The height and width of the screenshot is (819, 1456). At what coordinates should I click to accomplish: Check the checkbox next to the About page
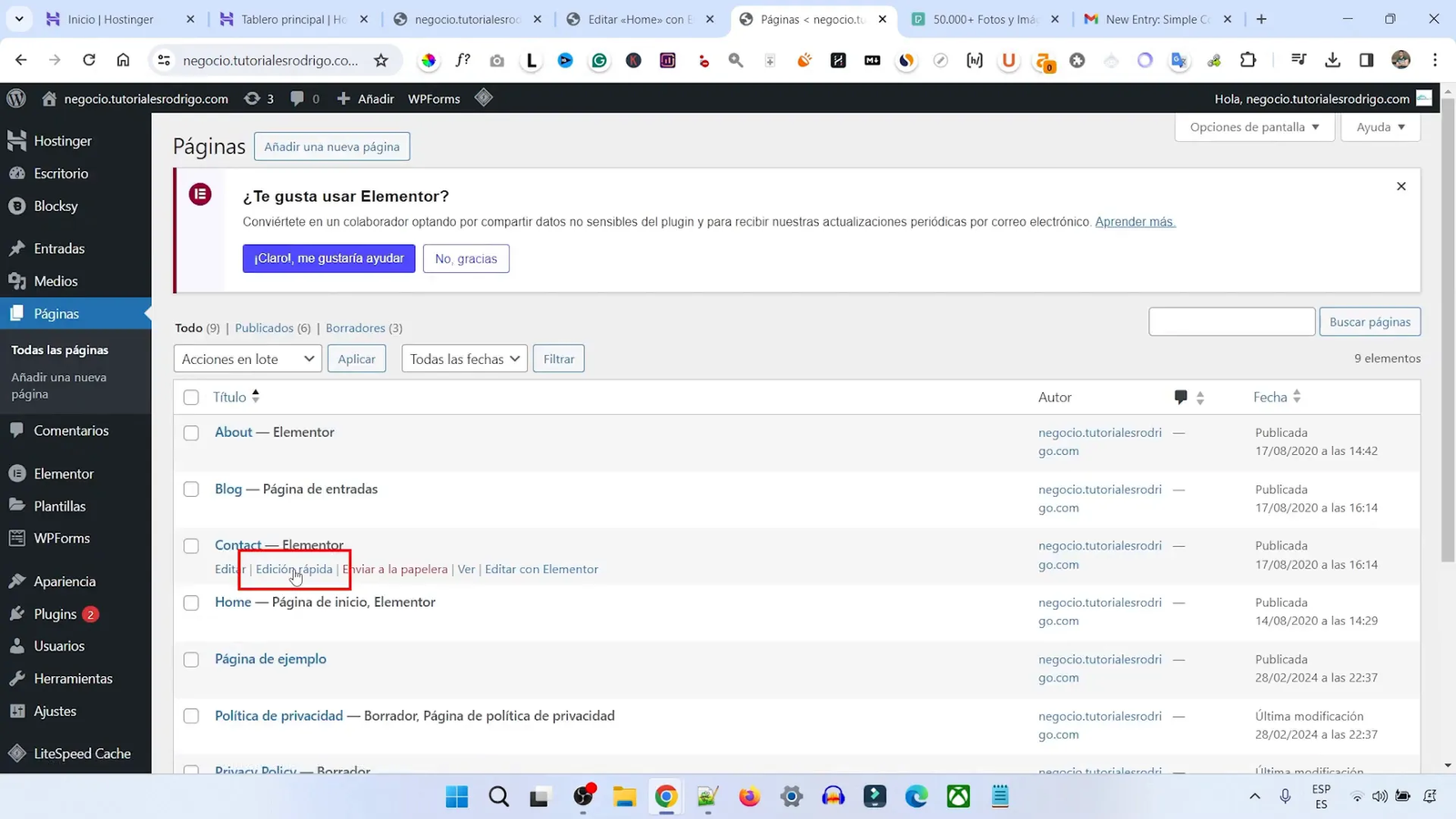tap(191, 433)
